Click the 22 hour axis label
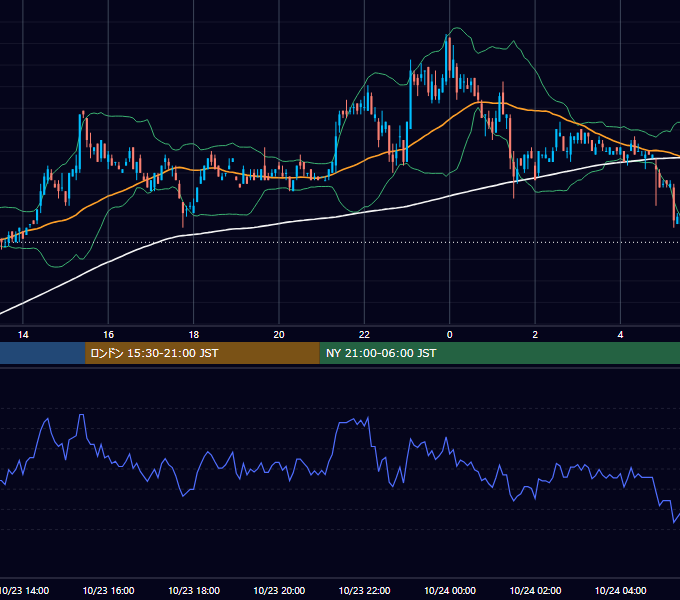The height and width of the screenshot is (600, 680). point(364,335)
